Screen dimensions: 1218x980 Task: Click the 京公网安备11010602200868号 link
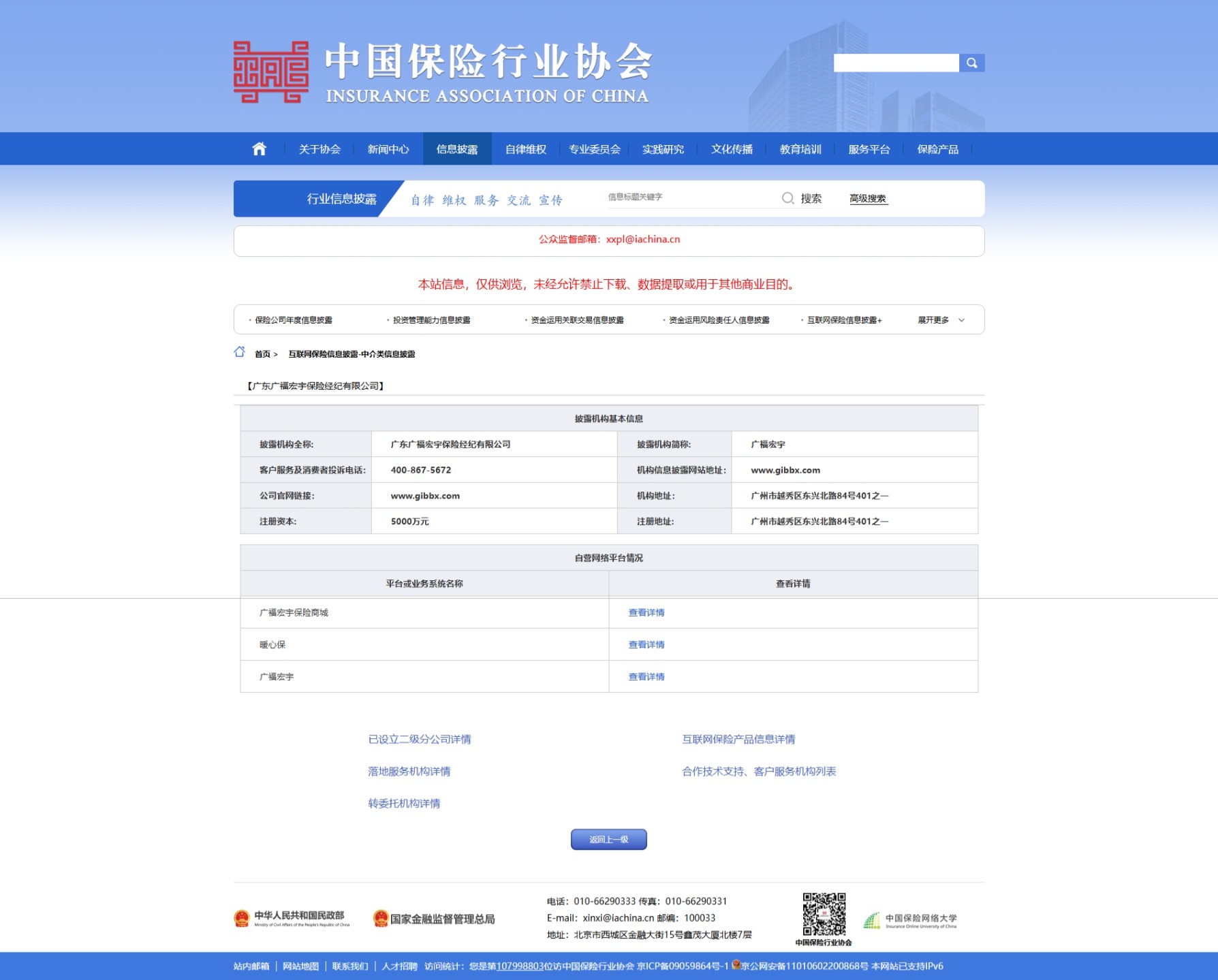[x=805, y=966]
